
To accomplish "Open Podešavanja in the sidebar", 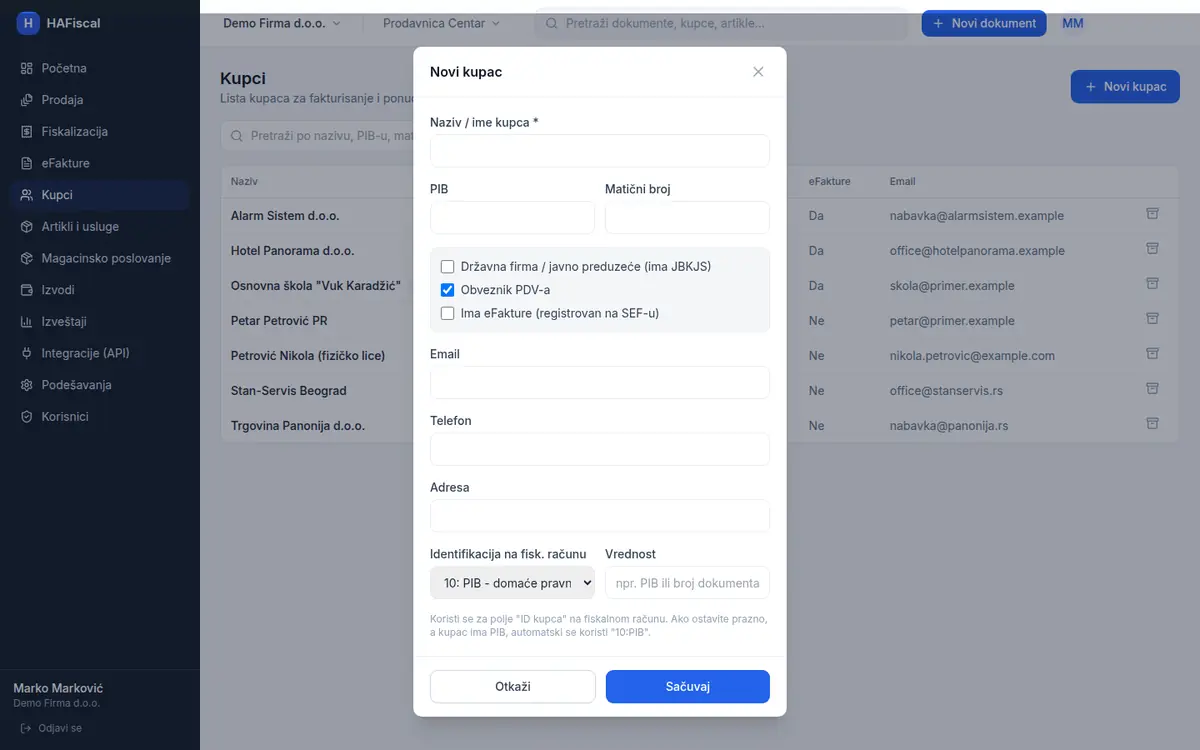I will [x=100, y=385].
